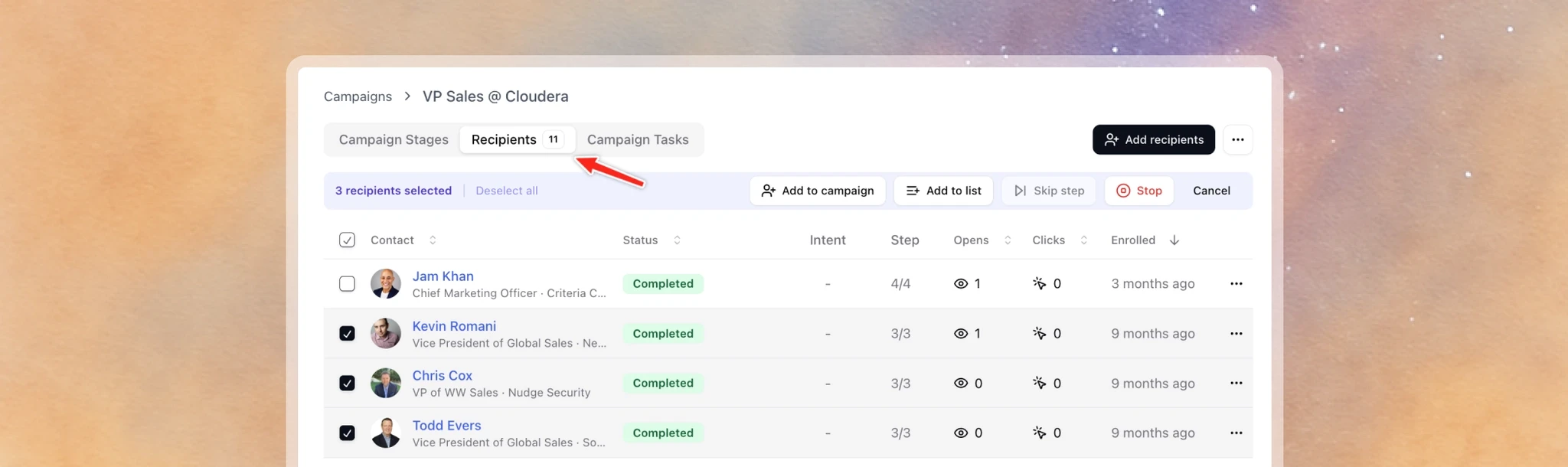Uncheck the box for Todd Evers
The width and height of the screenshot is (1568, 467).
(347, 433)
